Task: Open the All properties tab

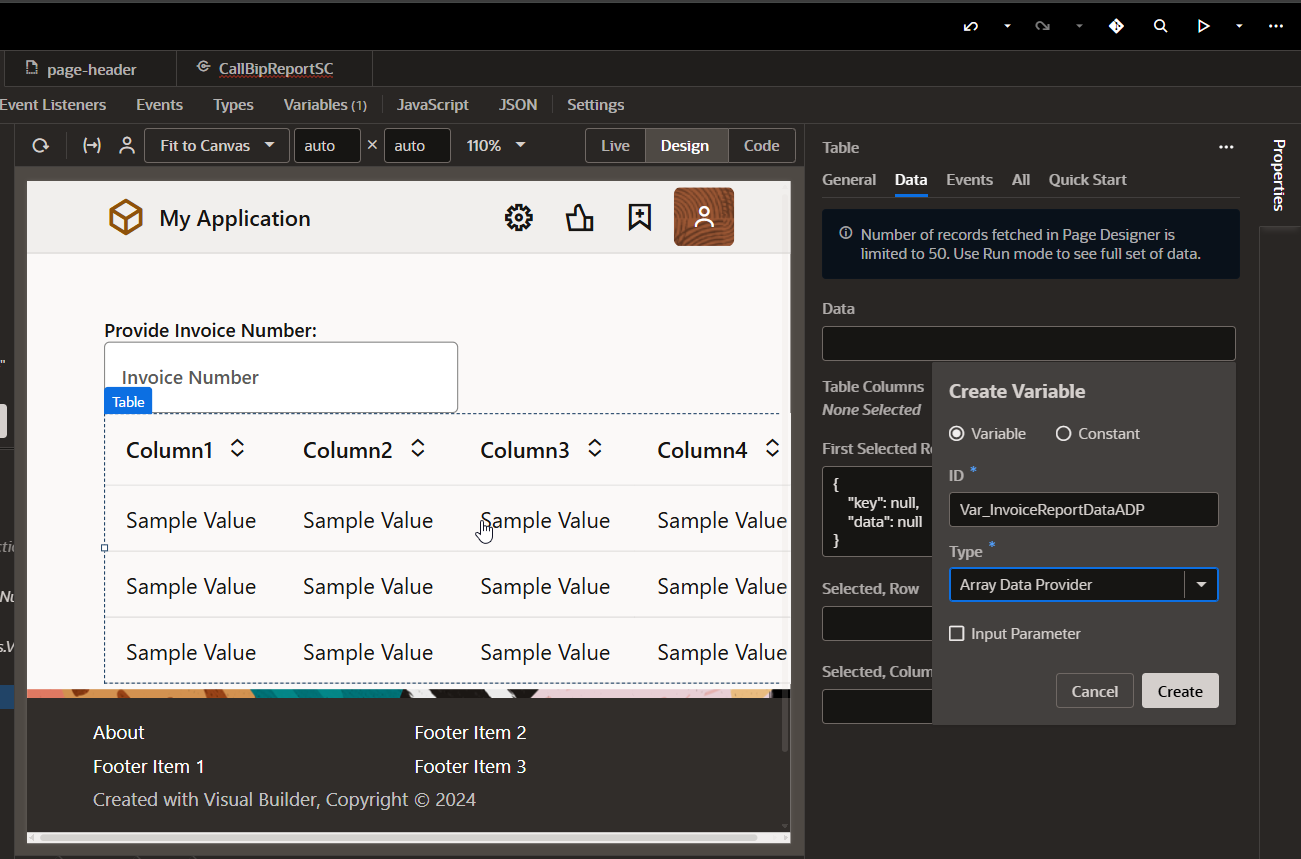Action: pos(1020,180)
